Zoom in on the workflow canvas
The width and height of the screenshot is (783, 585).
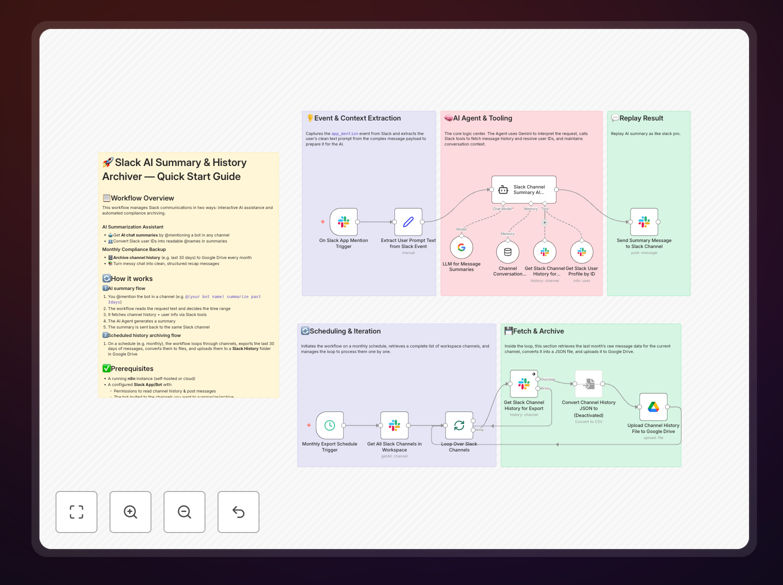pos(130,512)
